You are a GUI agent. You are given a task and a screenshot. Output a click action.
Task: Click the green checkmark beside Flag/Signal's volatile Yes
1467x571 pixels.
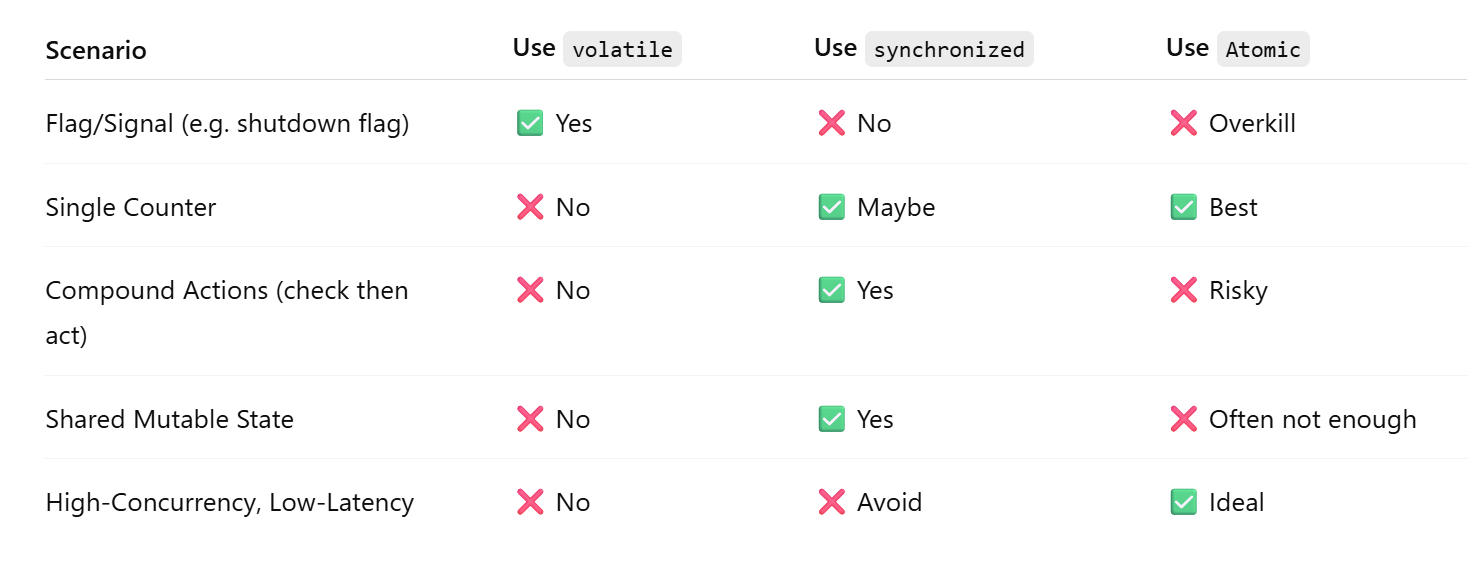point(530,123)
